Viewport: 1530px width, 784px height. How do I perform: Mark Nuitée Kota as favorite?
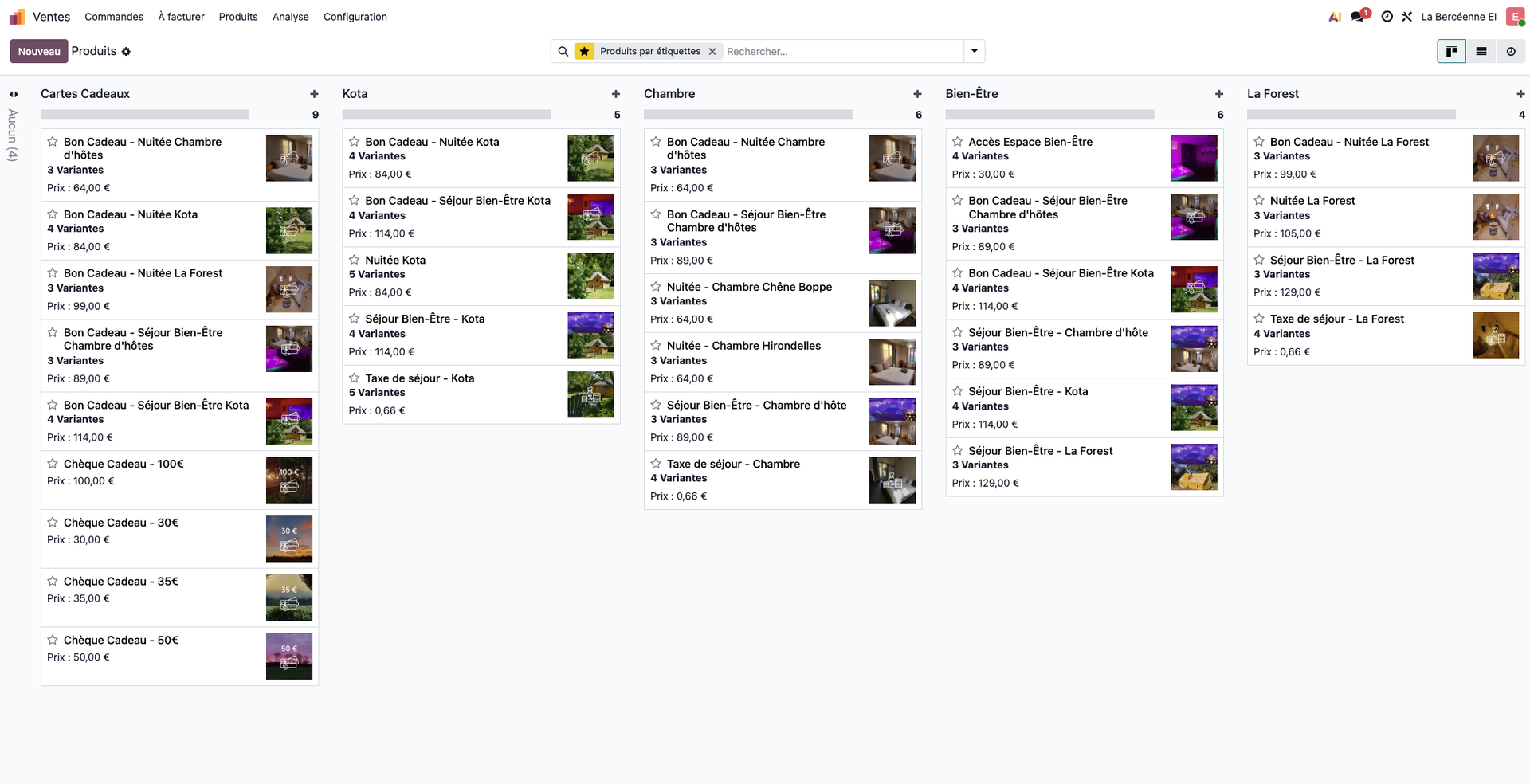click(x=355, y=260)
